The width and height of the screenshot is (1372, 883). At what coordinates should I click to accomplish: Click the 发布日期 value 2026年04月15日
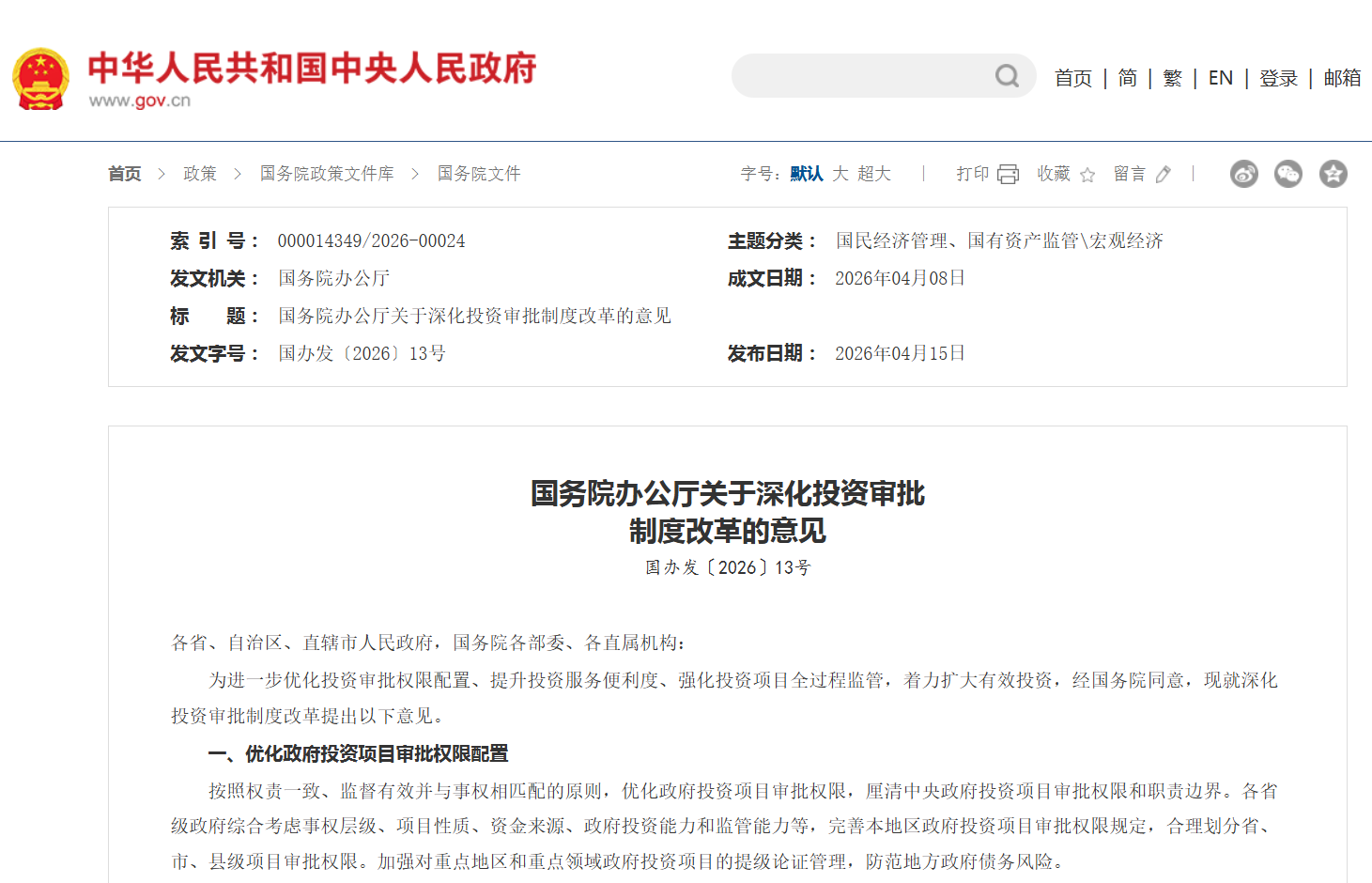pos(900,354)
